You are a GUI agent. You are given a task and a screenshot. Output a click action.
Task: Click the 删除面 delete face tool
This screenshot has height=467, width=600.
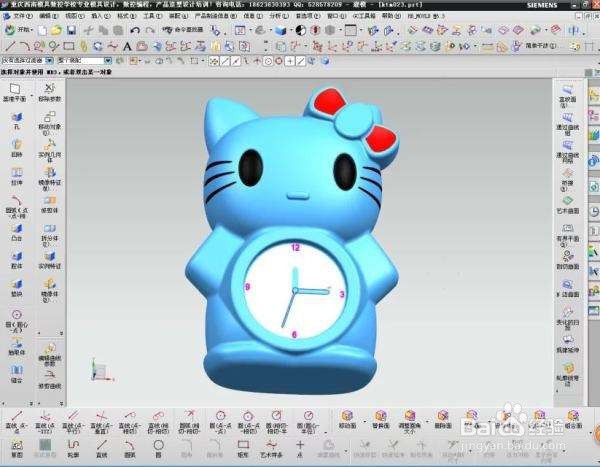pos(443,419)
